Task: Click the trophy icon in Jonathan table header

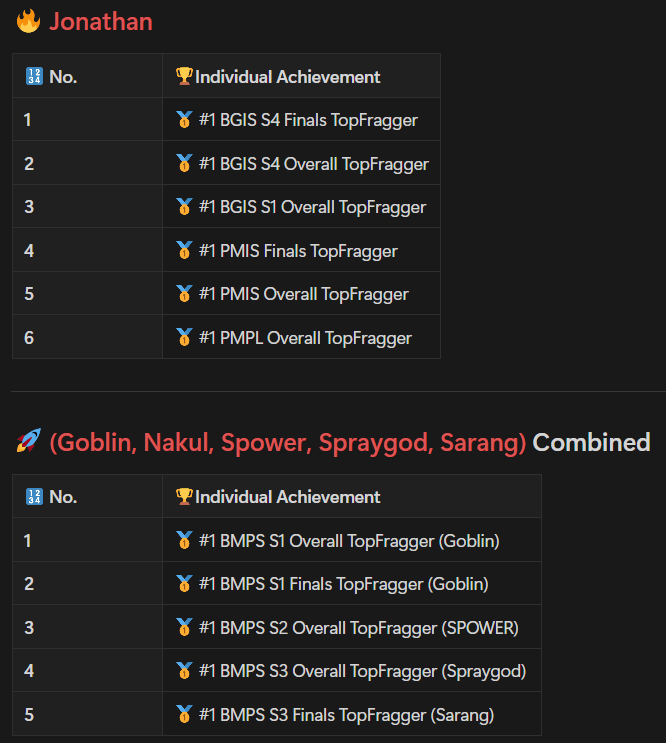Action: coord(184,76)
